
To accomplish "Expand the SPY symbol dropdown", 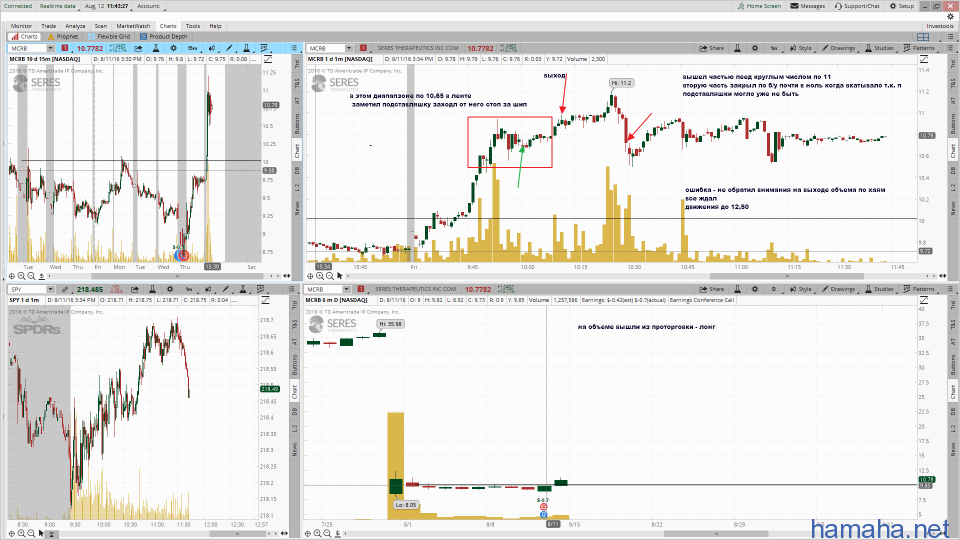I will click(50, 289).
